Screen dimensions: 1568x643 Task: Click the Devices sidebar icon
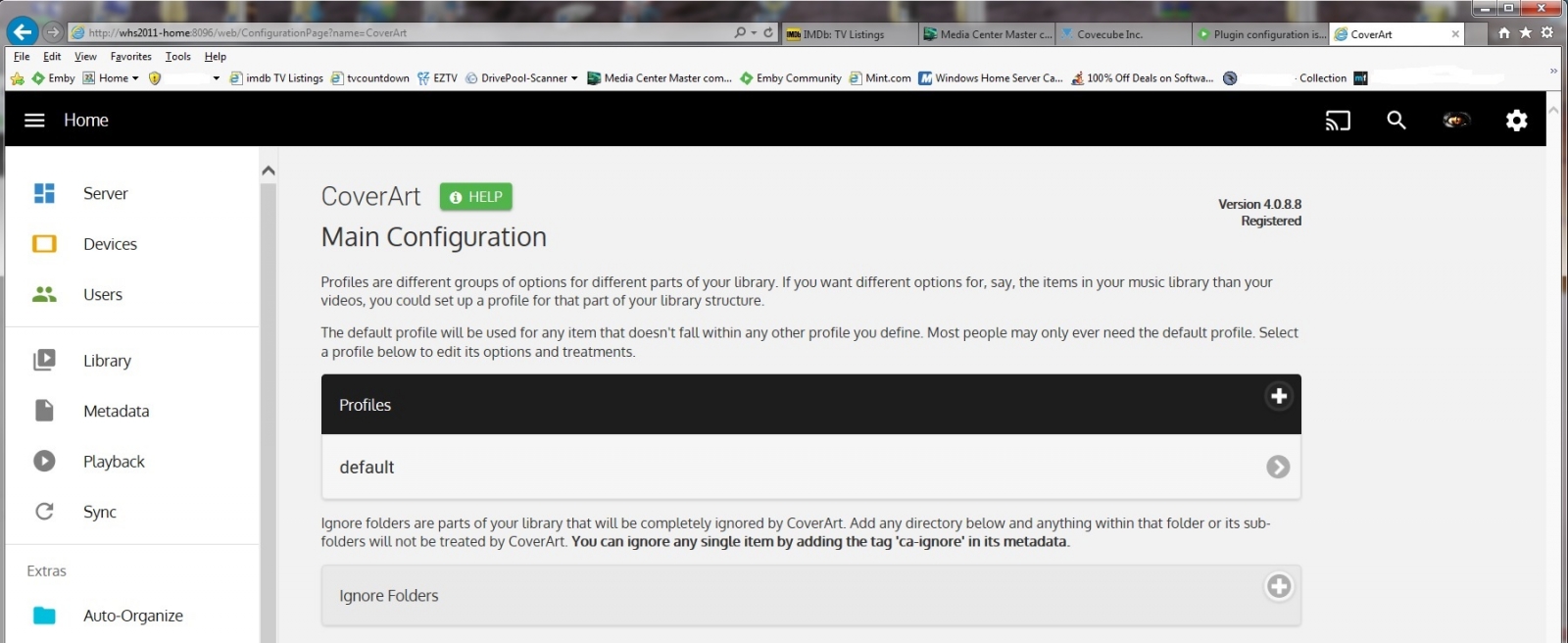[x=44, y=243]
